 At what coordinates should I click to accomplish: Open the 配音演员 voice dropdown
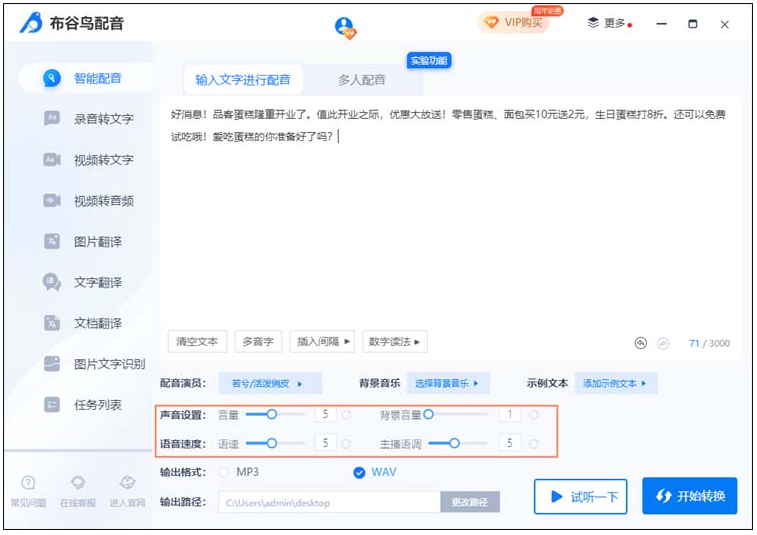pos(267,383)
